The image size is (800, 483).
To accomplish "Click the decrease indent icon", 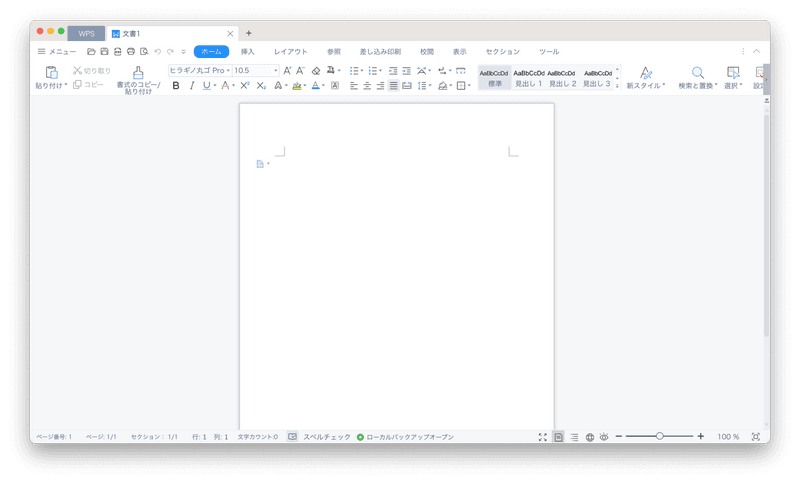I will coord(393,70).
